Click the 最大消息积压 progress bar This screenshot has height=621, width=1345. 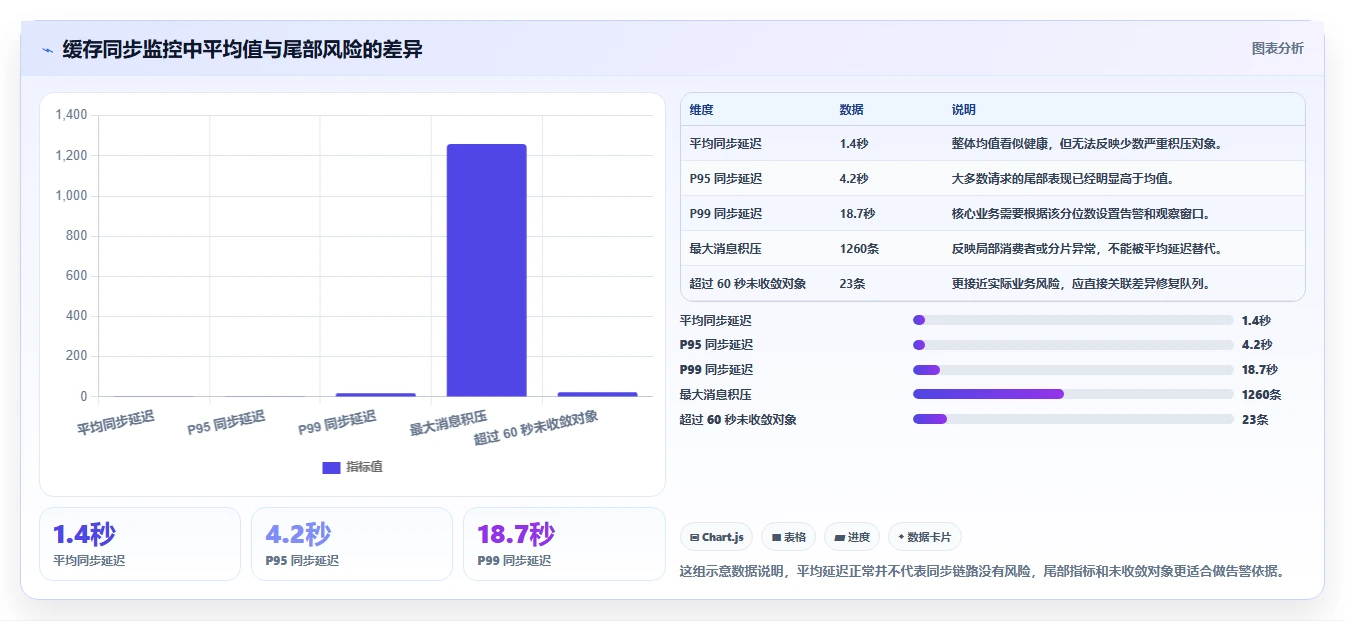coord(1073,394)
